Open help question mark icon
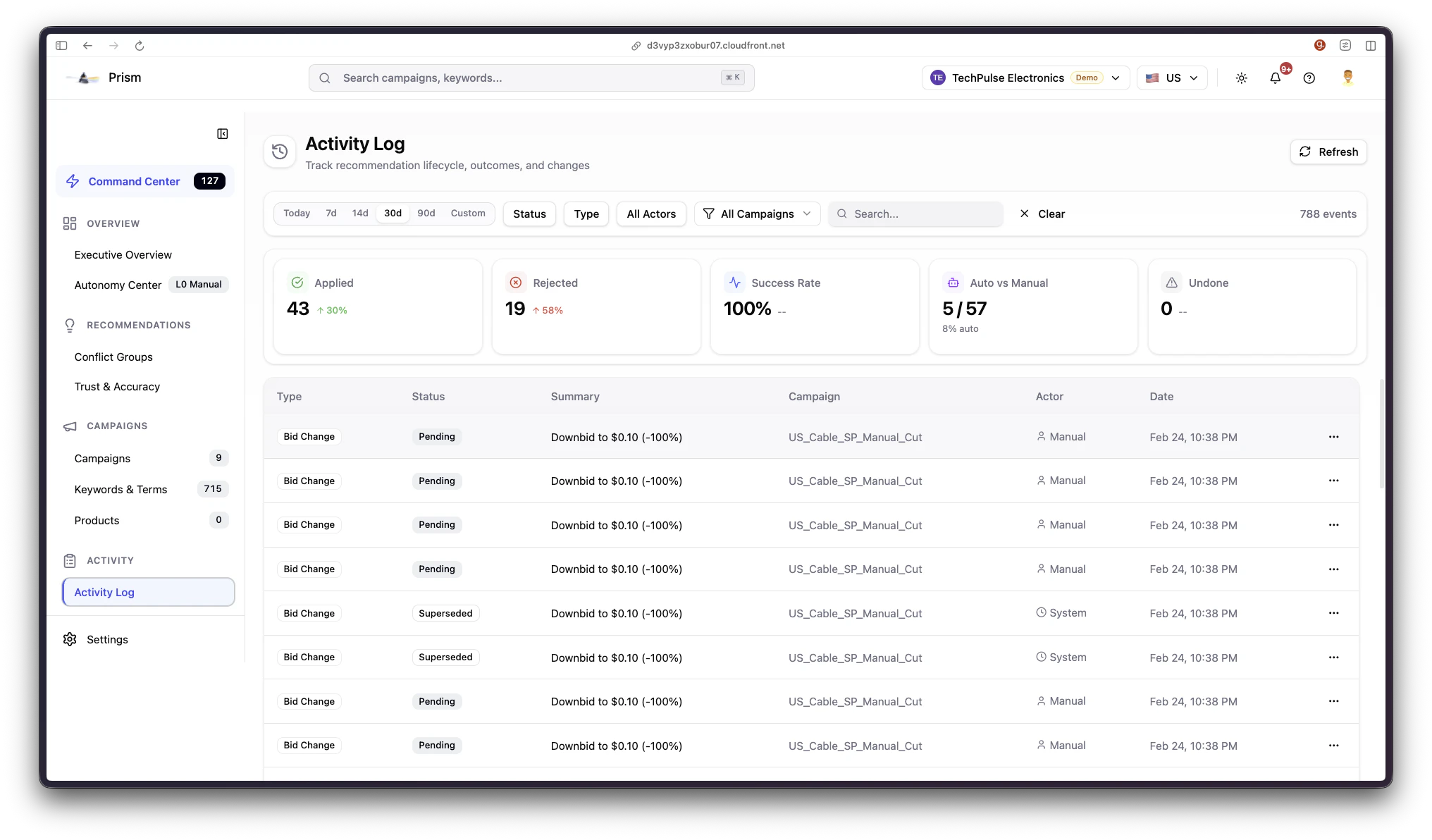 click(x=1309, y=78)
